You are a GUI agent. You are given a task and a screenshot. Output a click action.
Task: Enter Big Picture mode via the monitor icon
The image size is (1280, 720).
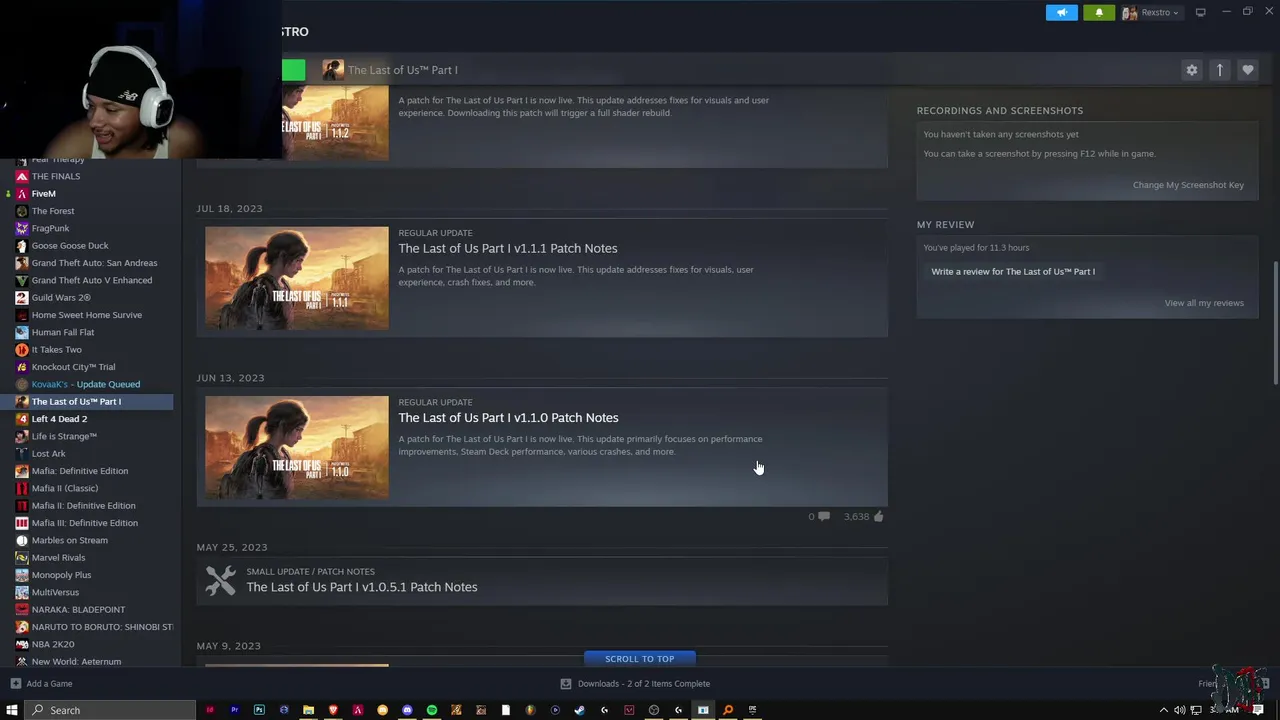pyautogui.click(x=1200, y=12)
